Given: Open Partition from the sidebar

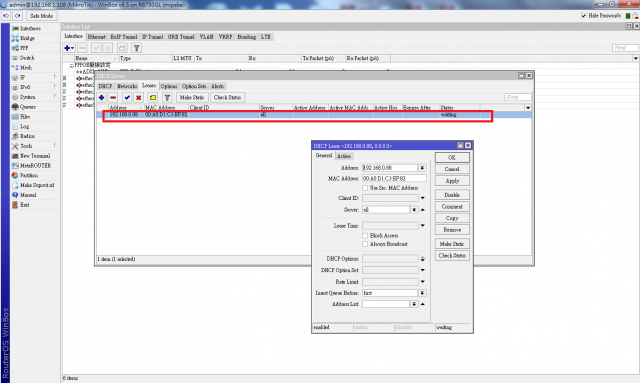Looking at the screenshot, I should click(x=29, y=175).
